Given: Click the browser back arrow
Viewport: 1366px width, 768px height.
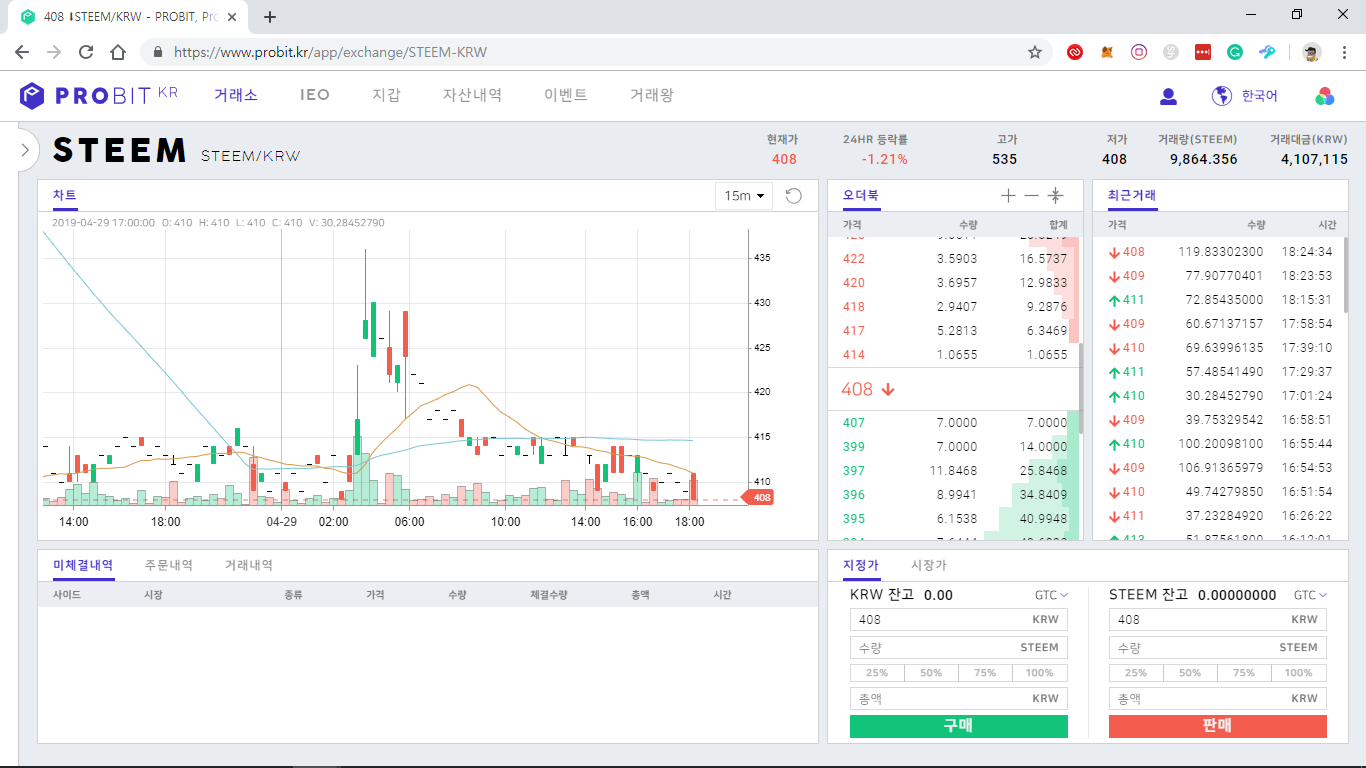Looking at the screenshot, I should pos(22,52).
